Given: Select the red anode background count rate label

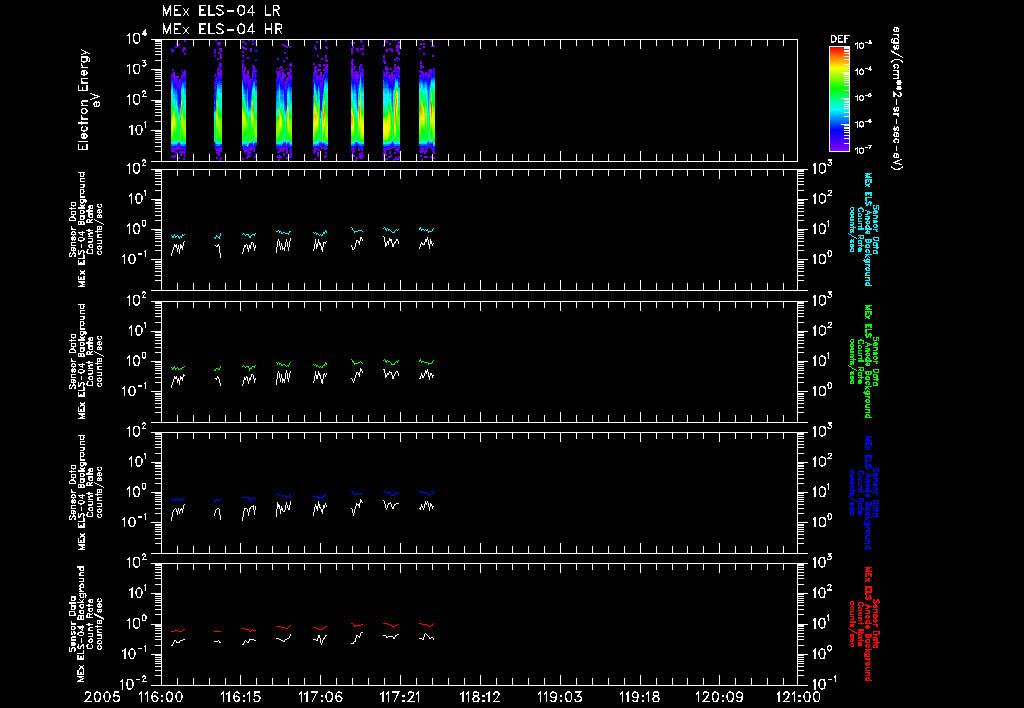Looking at the screenshot, I should pos(863,624).
